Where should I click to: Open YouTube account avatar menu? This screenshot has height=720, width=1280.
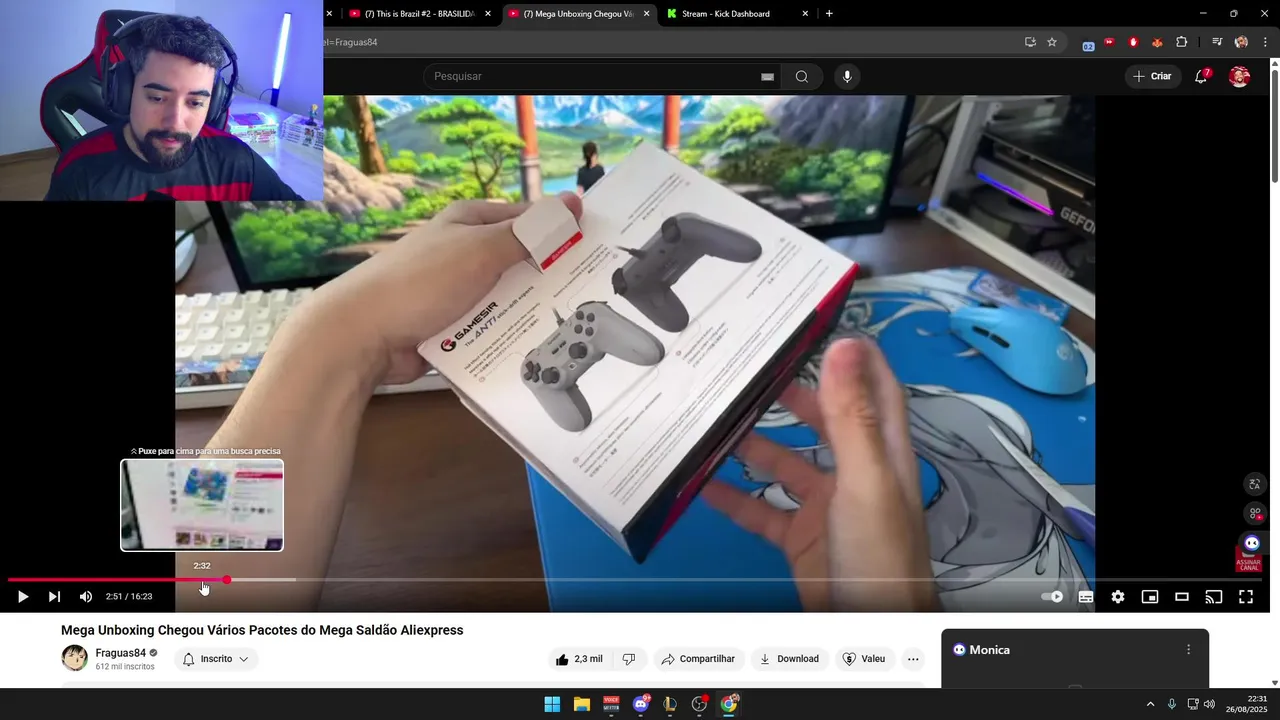pos(1239,77)
